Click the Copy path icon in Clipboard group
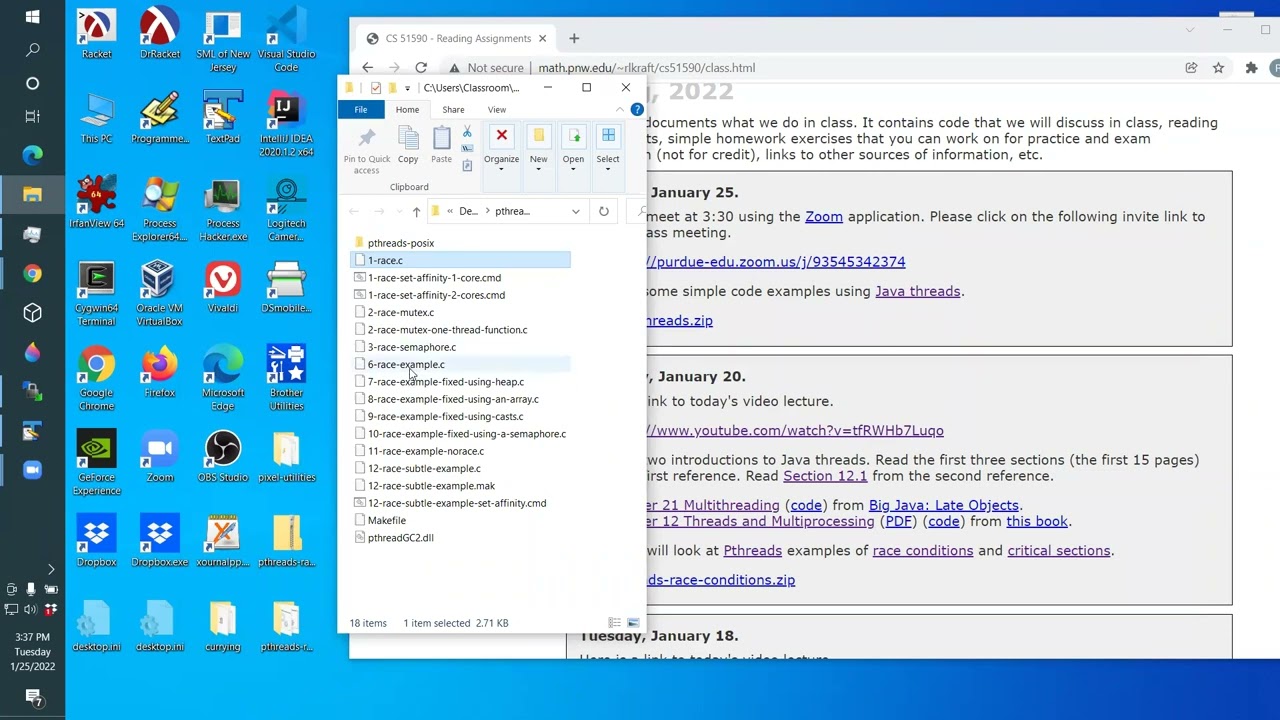Viewport: 1280px width, 720px height. coord(467,149)
